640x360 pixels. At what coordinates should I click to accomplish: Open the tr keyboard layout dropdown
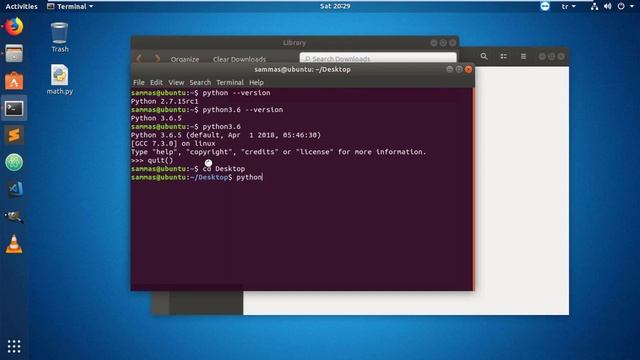[569, 6]
